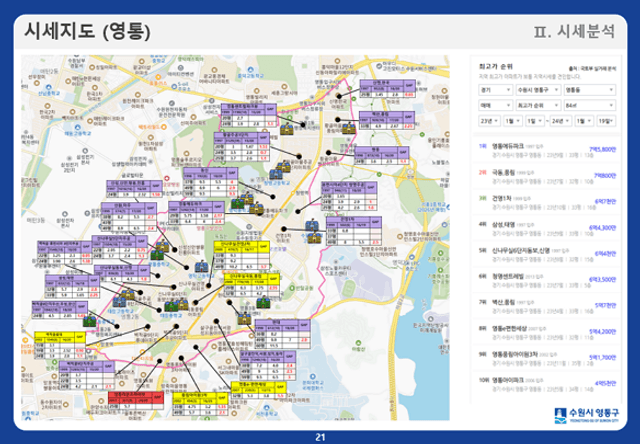Click the 6억3,500만 price

[x=602, y=280]
